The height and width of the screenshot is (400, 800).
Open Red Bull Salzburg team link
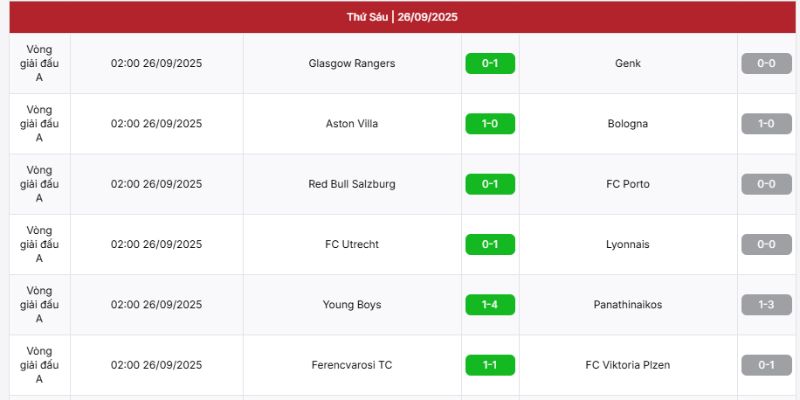click(x=352, y=184)
